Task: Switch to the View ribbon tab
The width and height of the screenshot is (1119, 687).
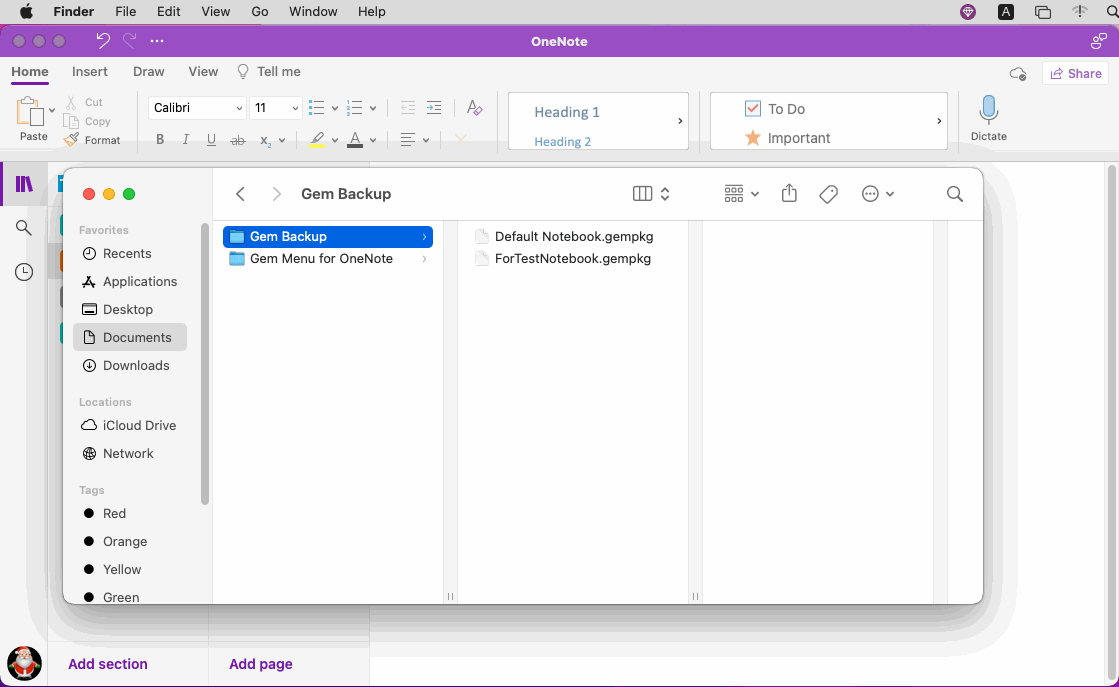Action: click(x=203, y=71)
